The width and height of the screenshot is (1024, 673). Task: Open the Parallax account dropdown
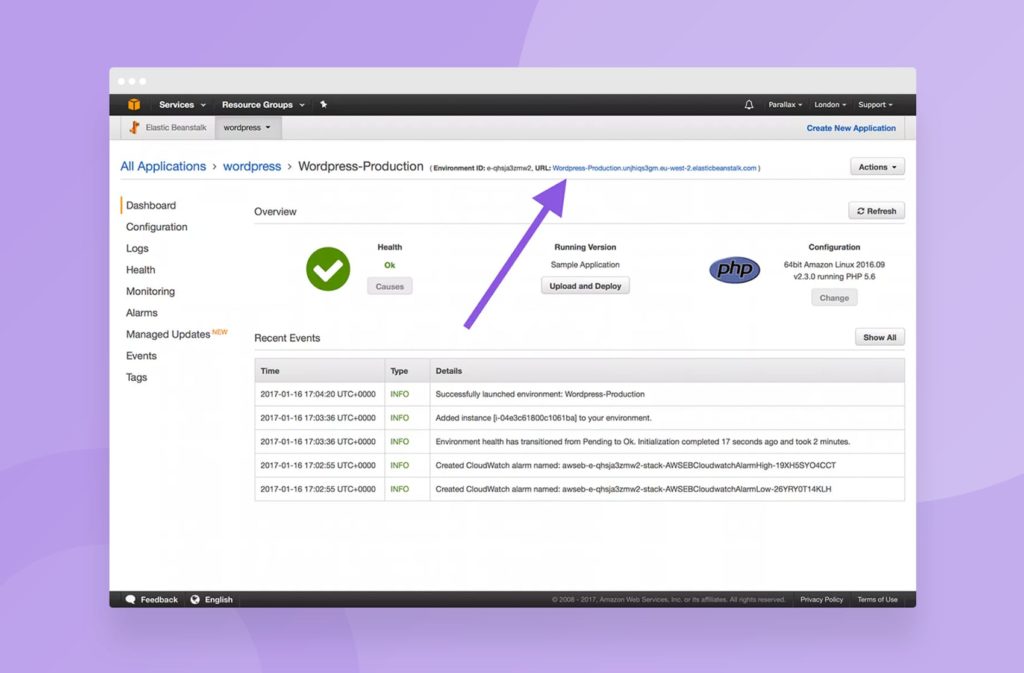785,104
